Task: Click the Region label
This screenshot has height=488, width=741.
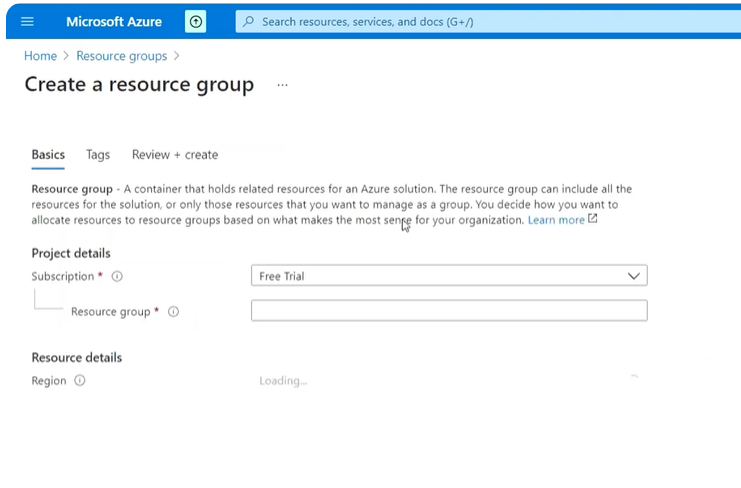Action: pos(49,381)
